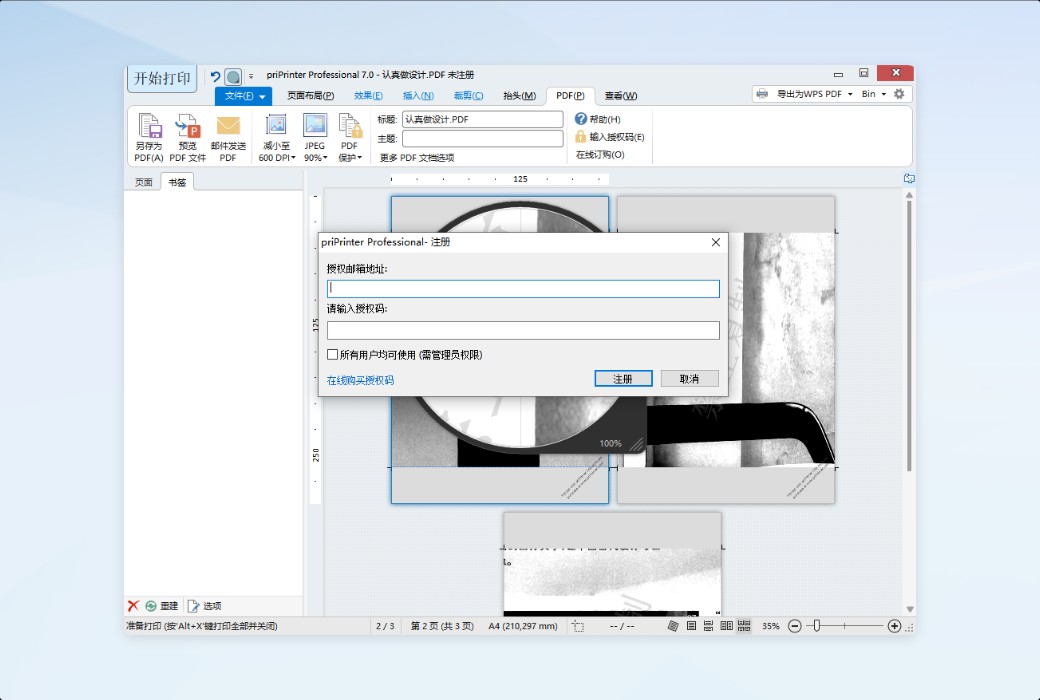Switch to the 插入 ribbon tab
The height and width of the screenshot is (700, 1040).
pyautogui.click(x=418, y=96)
